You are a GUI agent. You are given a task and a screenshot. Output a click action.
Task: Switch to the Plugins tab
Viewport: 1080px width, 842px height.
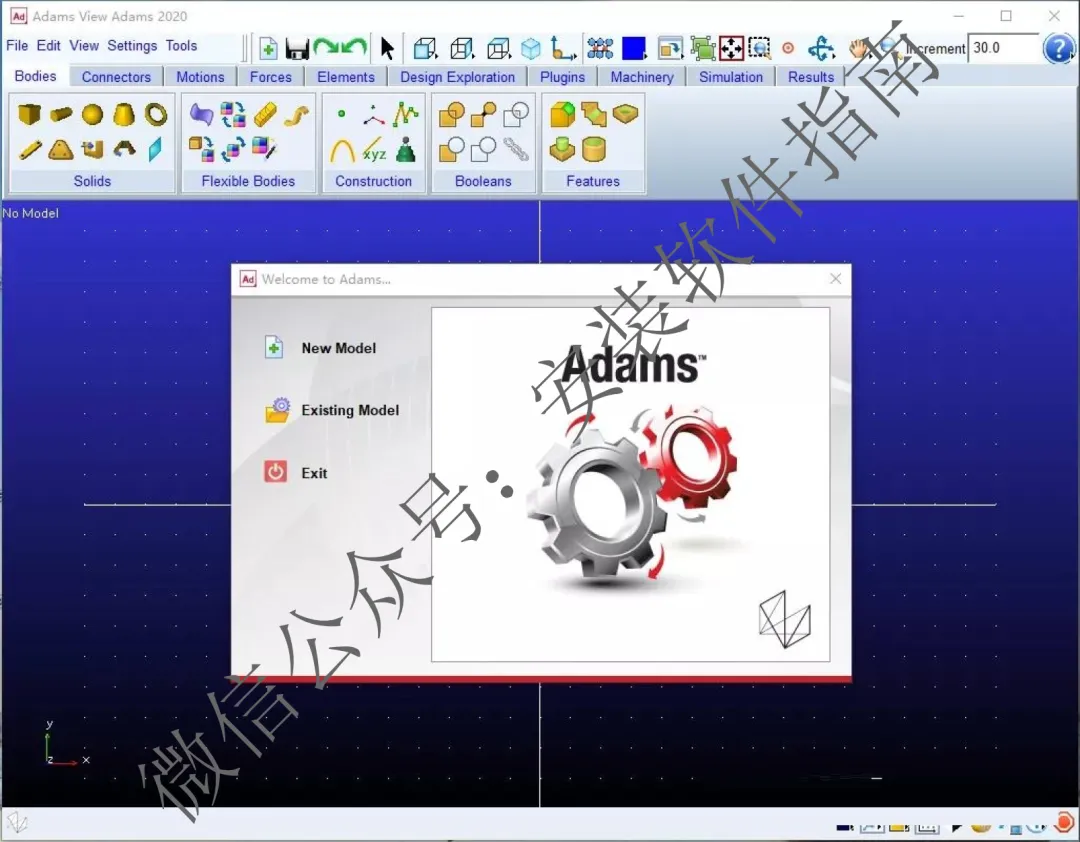(x=562, y=76)
